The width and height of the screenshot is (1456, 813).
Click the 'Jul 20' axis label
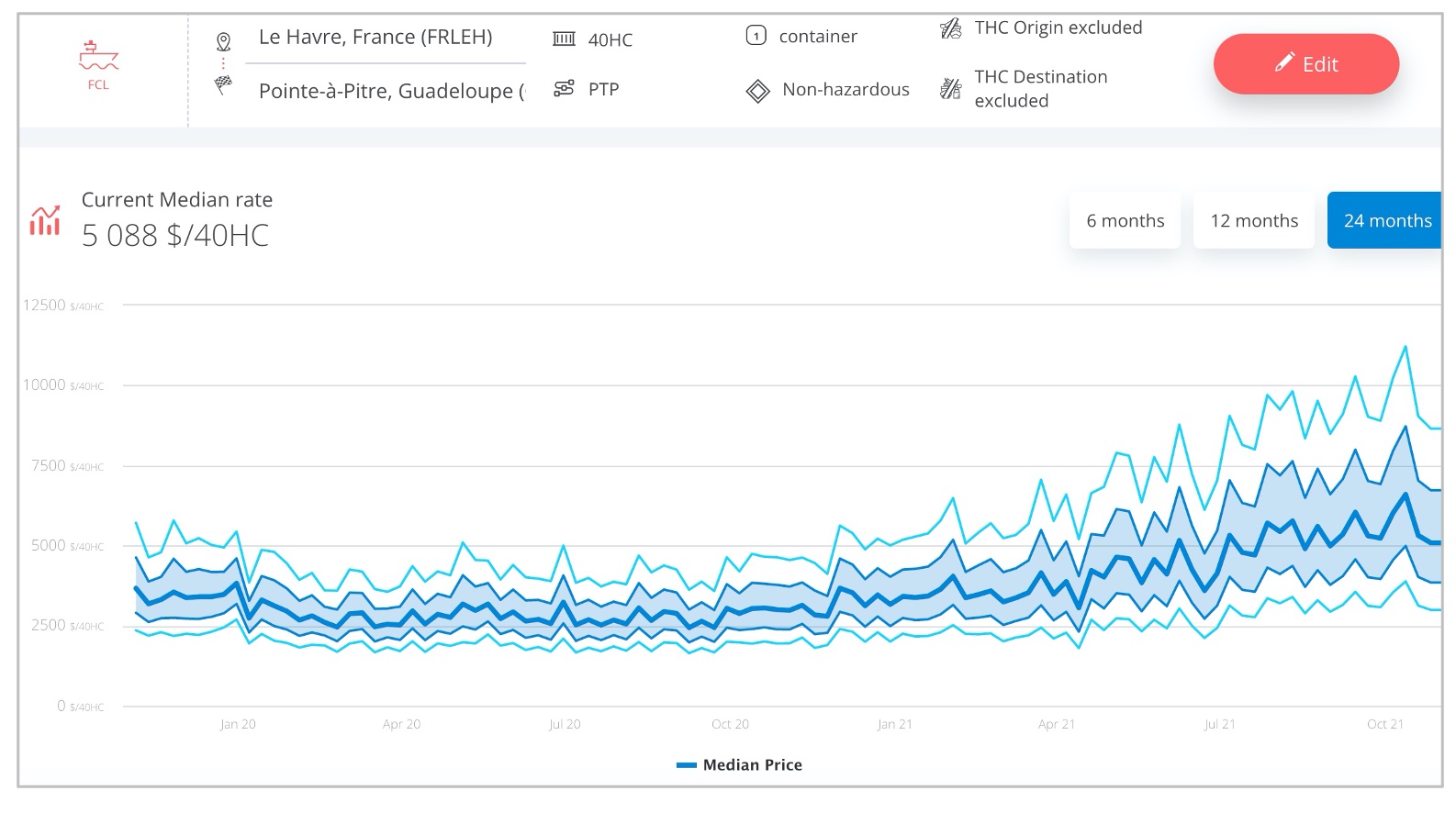click(x=565, y=724)
